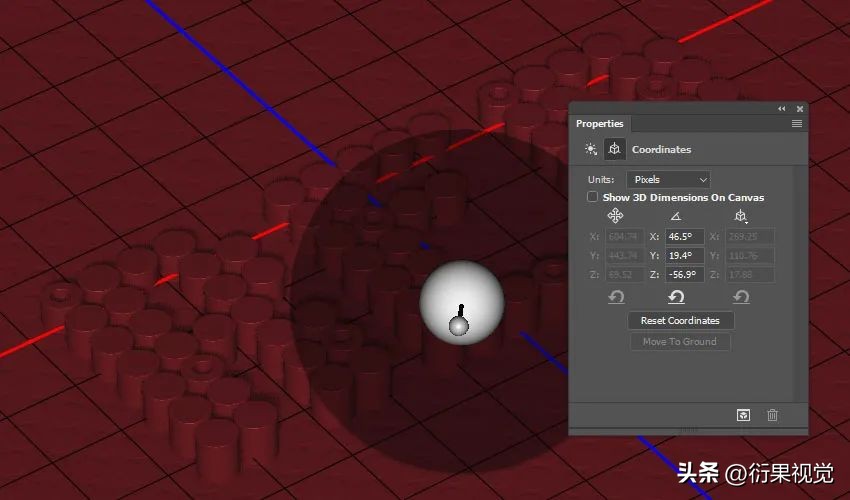Click the dimmed X position field
This screenshot has width=850, height=500.
[624, 236]
